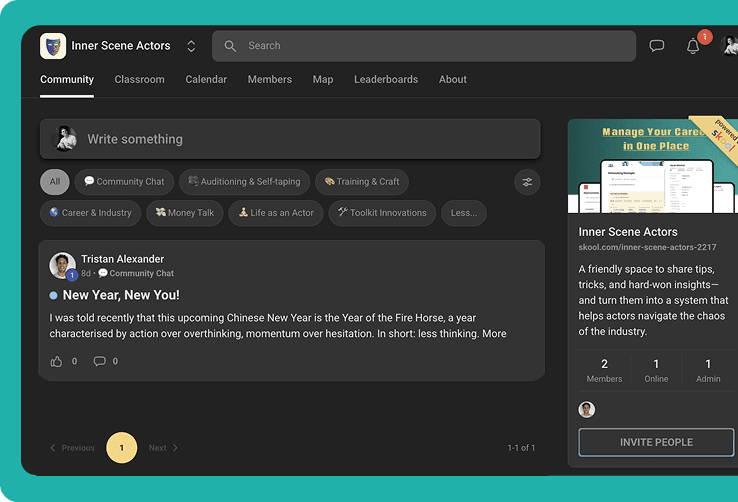The width and height of the screenshot is (738, 502).
Task: View the Leaderboards tab
Action: tap(386, 80)
